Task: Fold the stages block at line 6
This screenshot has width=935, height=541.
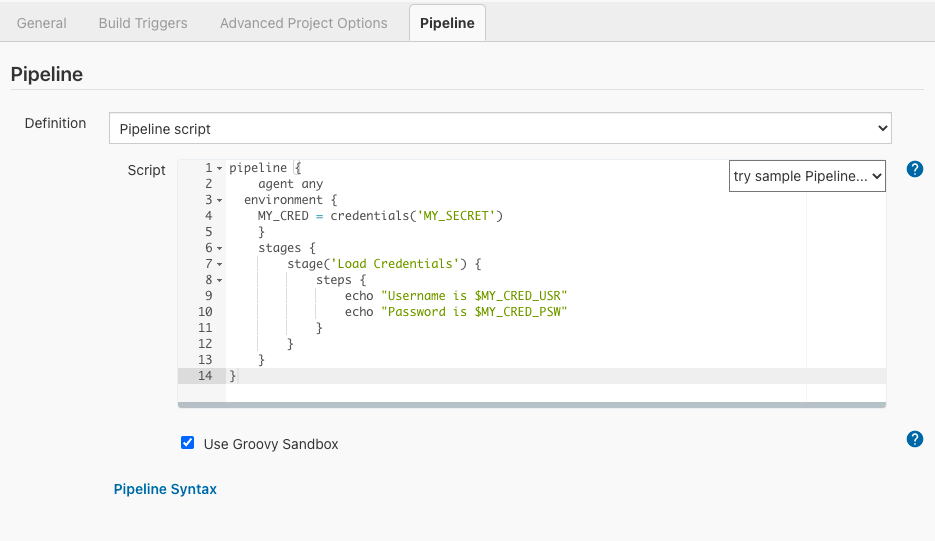Action: (x=220, y=248)
